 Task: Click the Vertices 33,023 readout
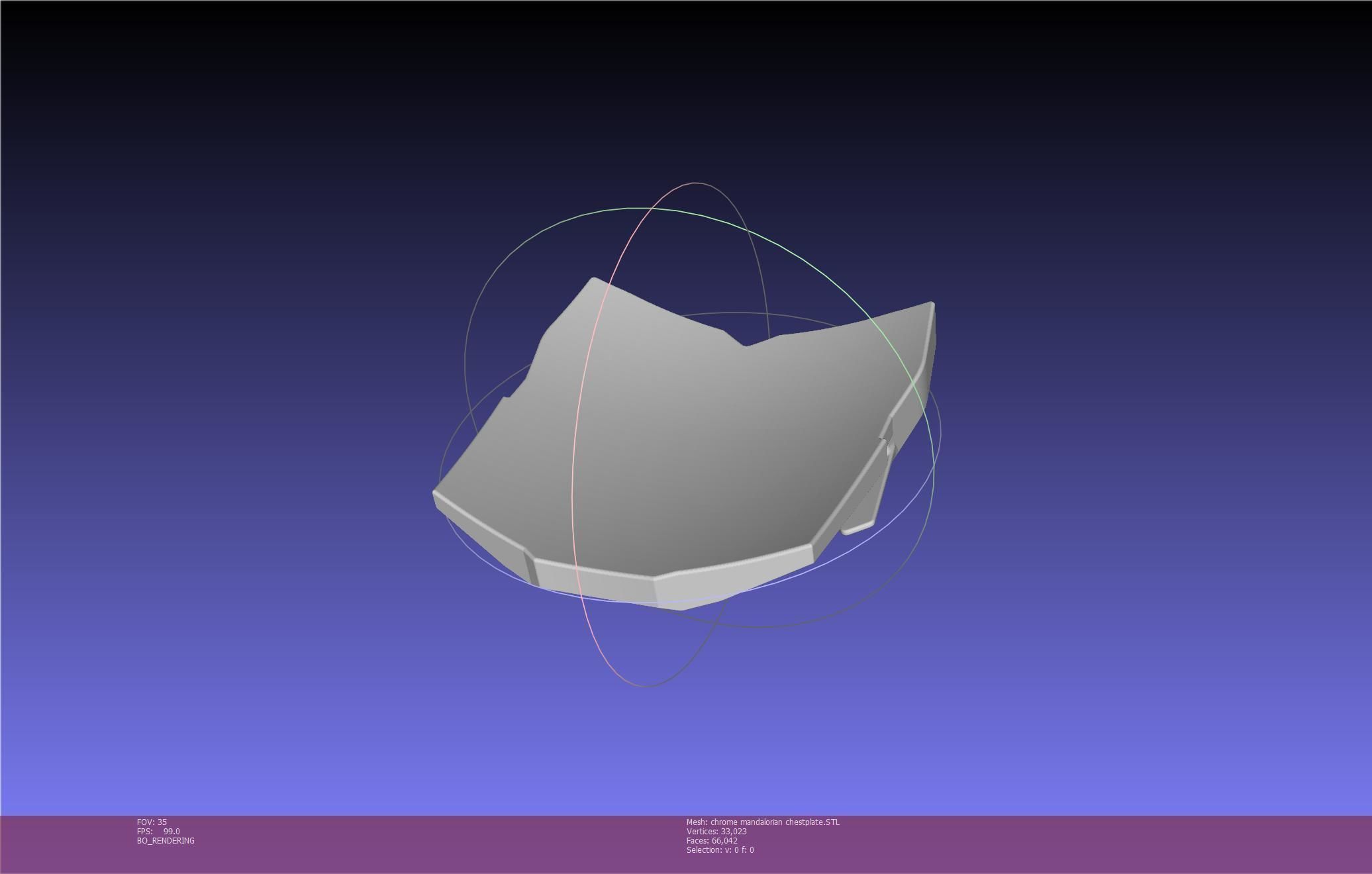coord(716,831)
